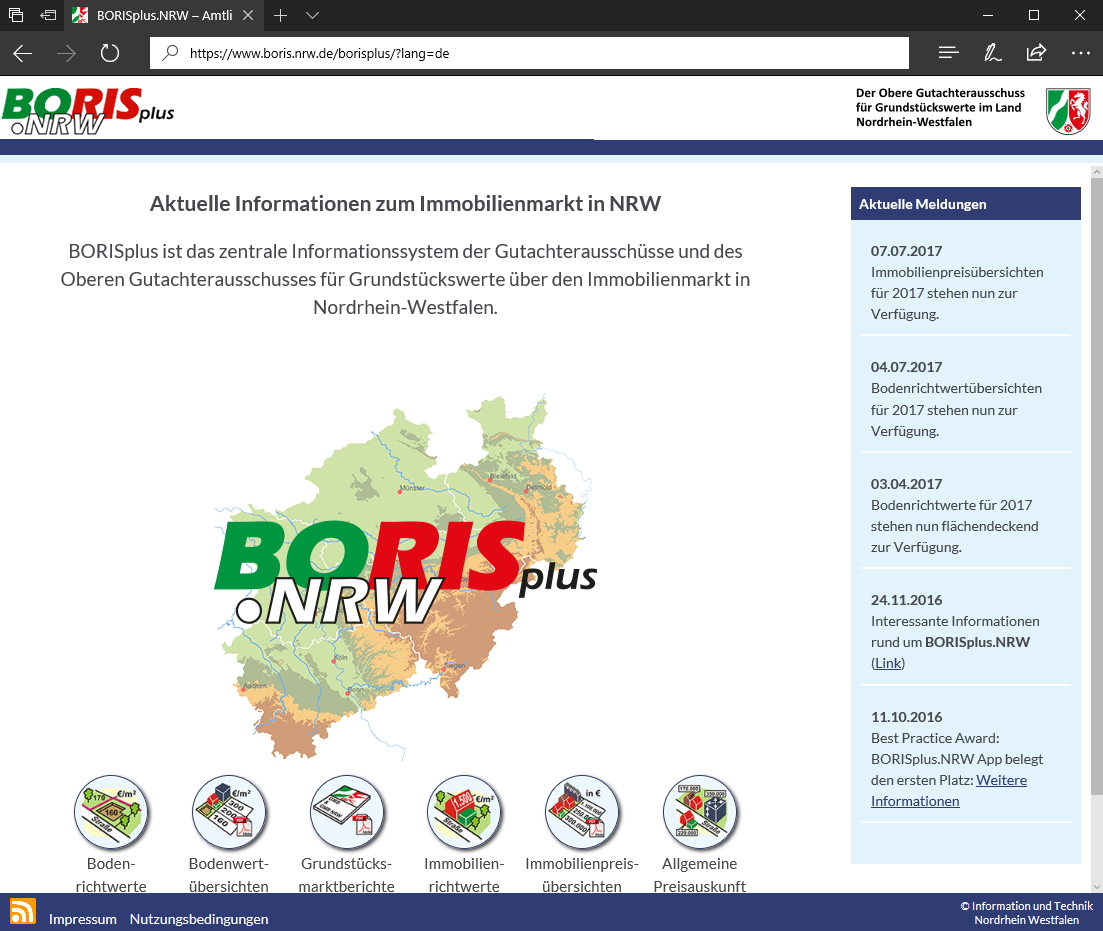Click the Der Obere Gutachterausschuss header text
The width and height of the screenshot is (1103, 931).
tap(940, 108)
